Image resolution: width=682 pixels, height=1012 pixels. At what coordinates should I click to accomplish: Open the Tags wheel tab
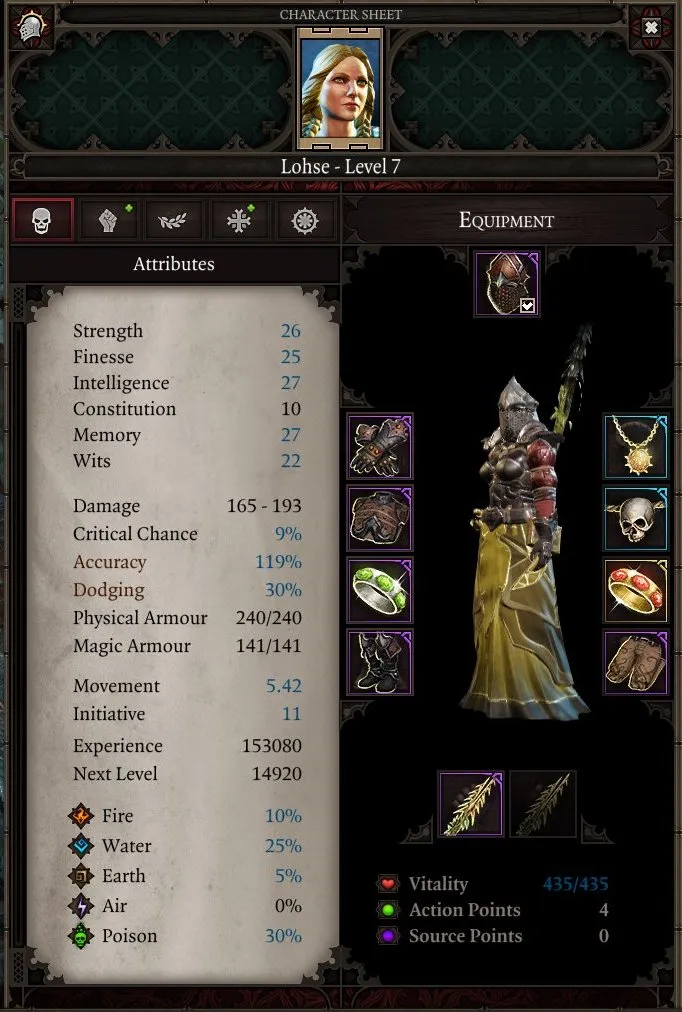(305, 220)
